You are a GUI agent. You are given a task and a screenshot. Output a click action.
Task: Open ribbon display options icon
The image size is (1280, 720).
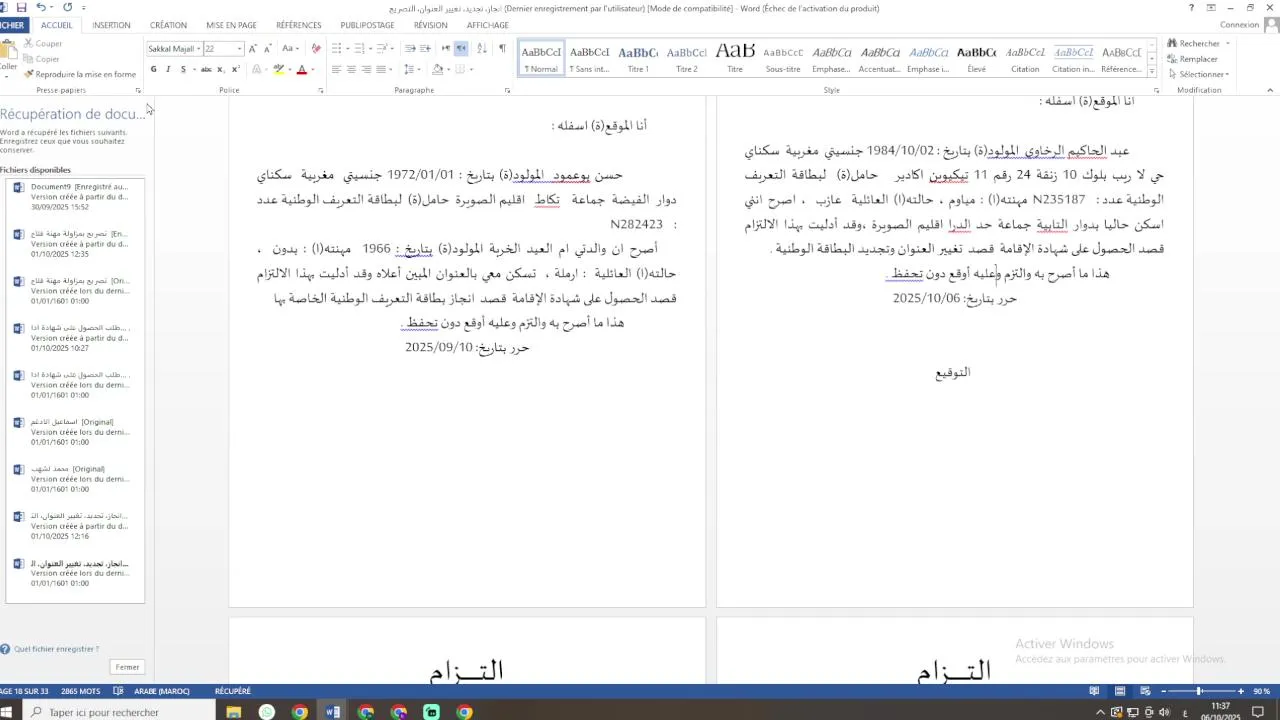coord(1212,8)
